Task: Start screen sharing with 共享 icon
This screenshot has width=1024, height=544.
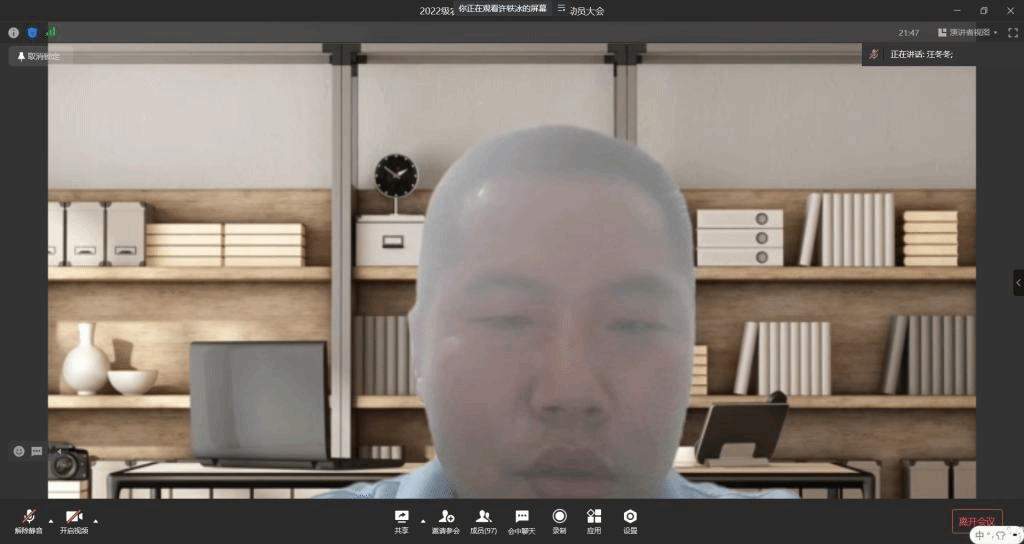Action: 401,519
